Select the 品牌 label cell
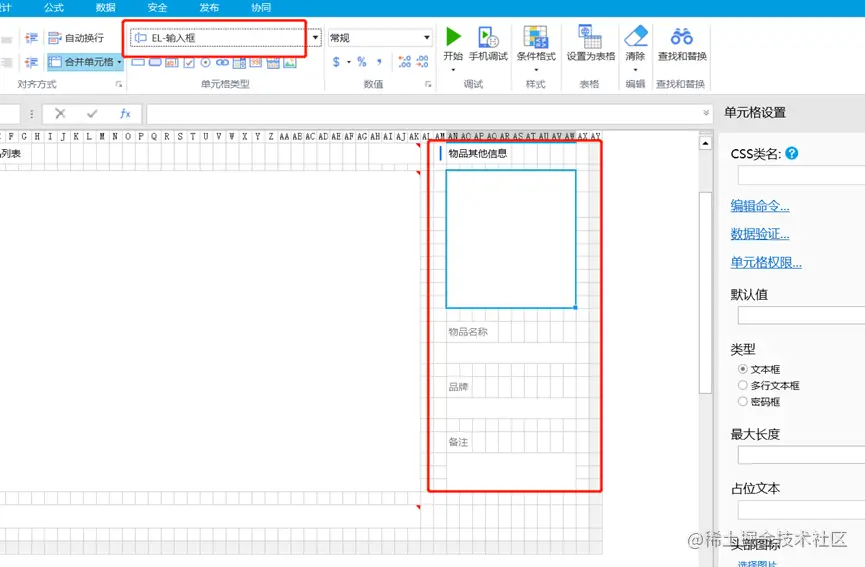The image size is (865, 567). [x=459, y=387]
